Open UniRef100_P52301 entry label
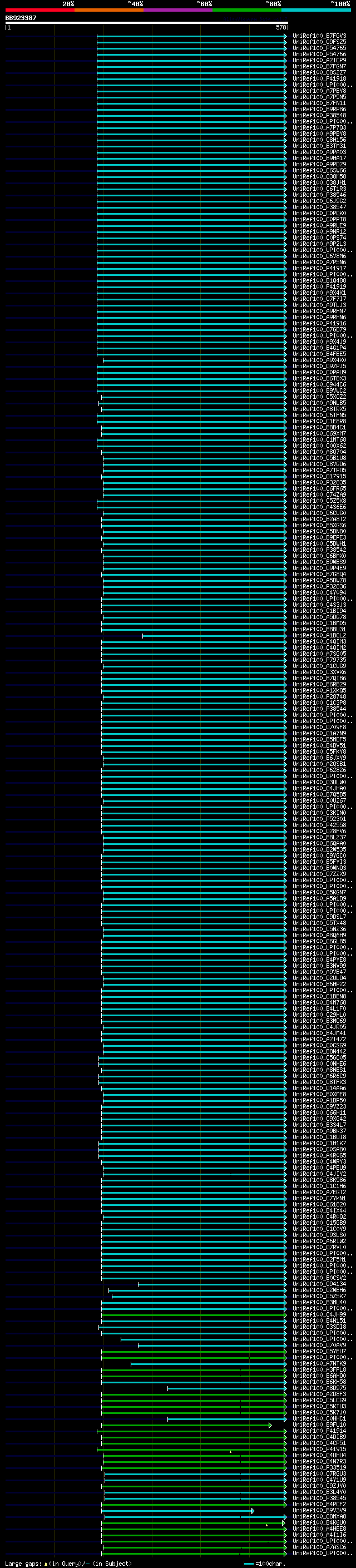The height and width of the screenshot is (1568, 356). pyautogui.click(x=319, y=819)
